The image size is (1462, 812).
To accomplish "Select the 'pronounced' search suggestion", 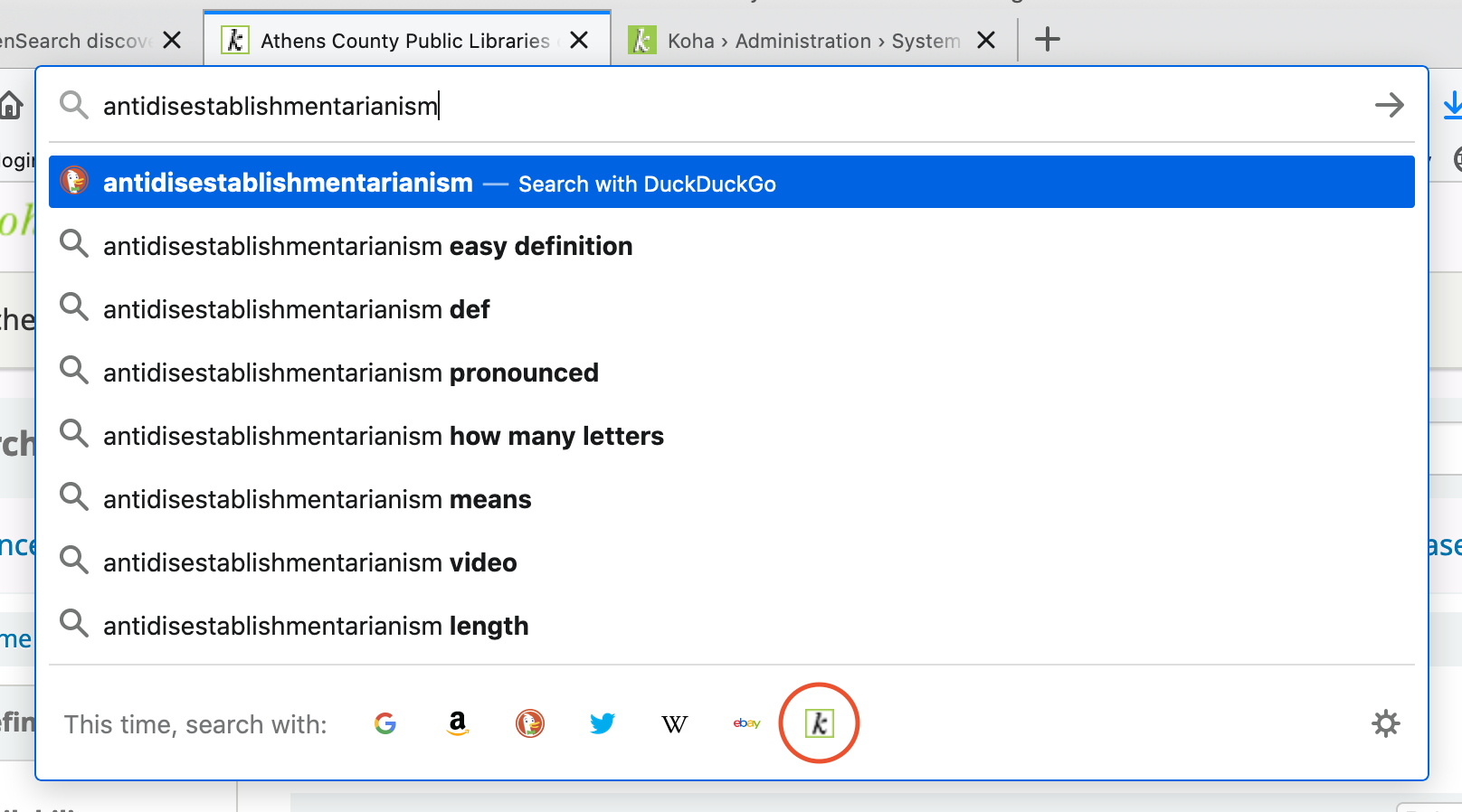I will click(x=351, y=373).
